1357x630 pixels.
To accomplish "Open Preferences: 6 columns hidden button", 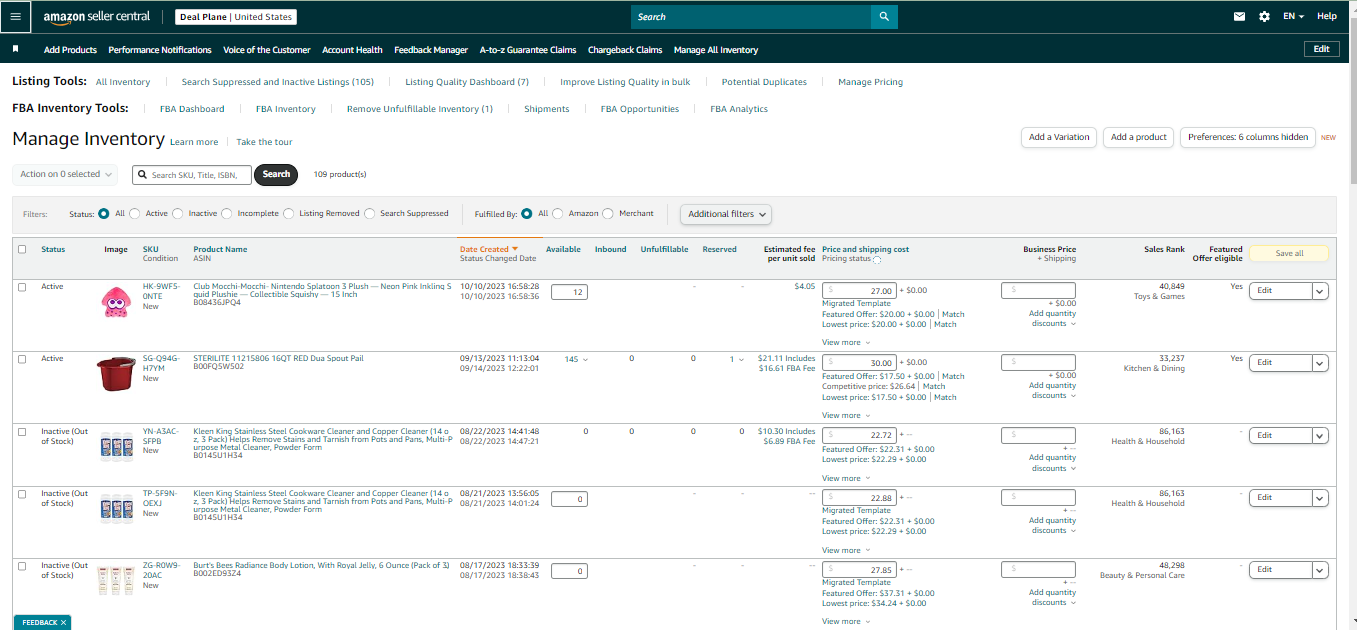I will click(1248, 137).
